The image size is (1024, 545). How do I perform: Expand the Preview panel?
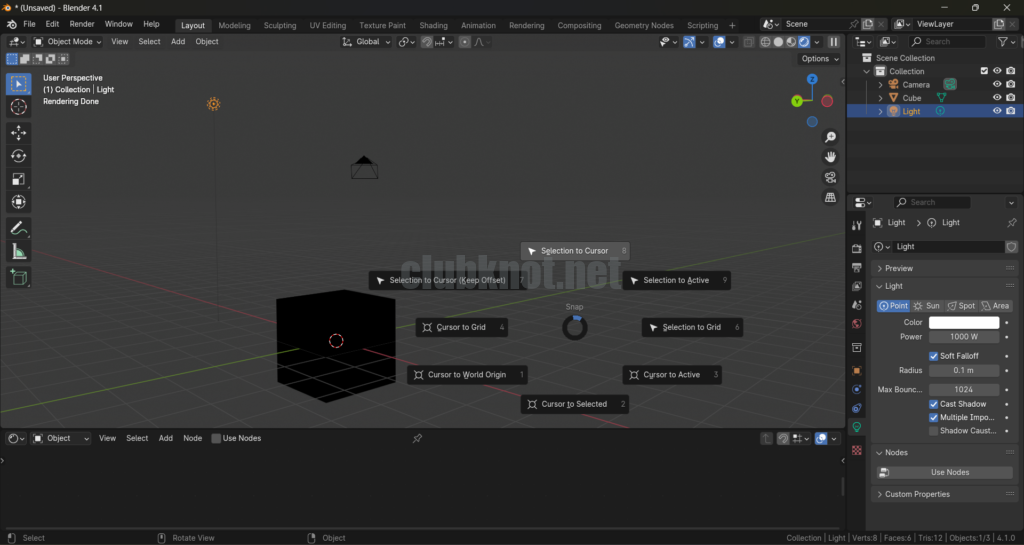tap(899, 268)
